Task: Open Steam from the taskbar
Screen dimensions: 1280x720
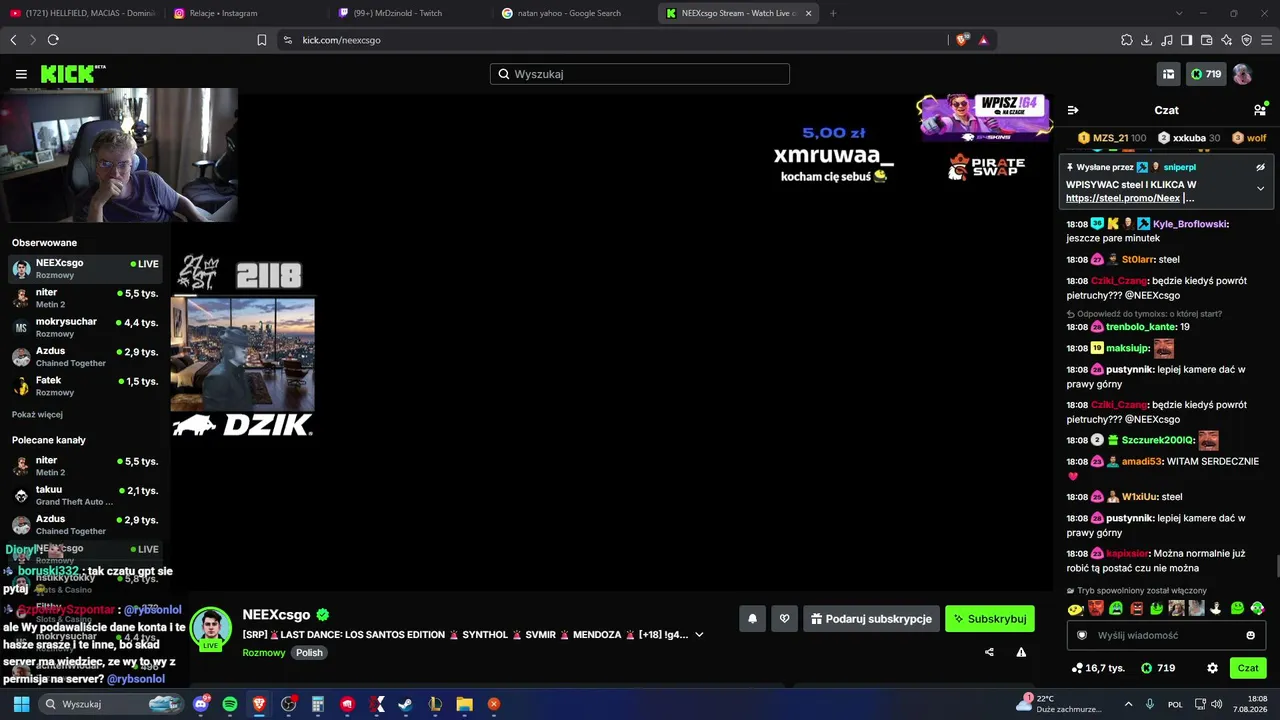Action: pyautogui.click(x=405, y=704)
